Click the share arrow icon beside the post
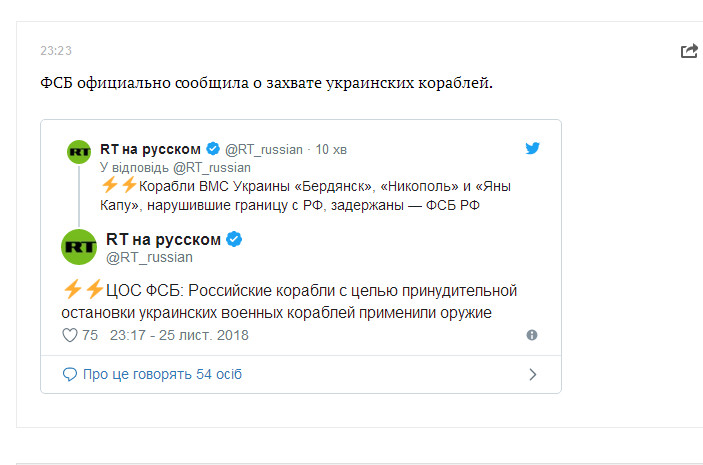The image size is (703, 465). tap(688, 51)
